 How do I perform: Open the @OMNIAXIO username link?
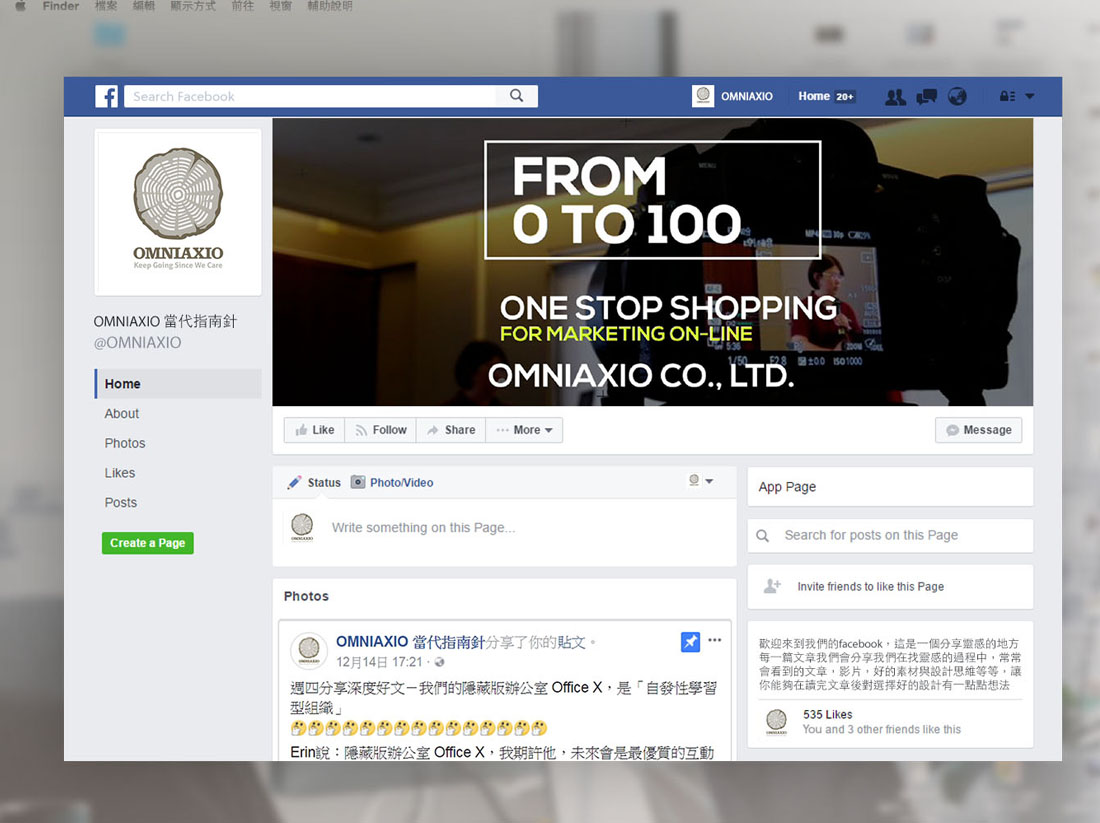coord(138,342)
